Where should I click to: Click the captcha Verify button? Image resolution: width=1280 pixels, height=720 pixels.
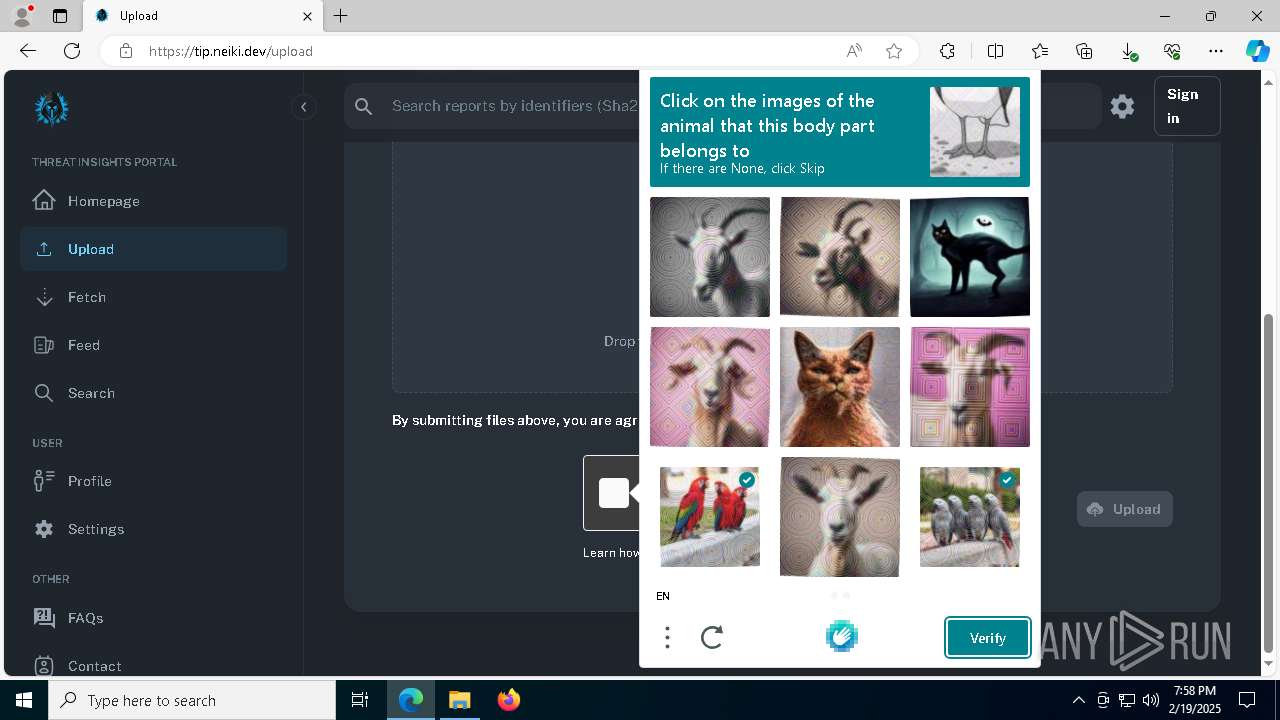coord(988,638)
